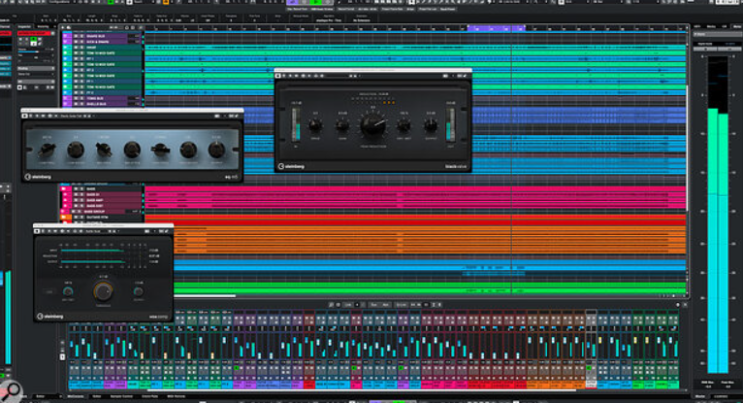Mute the TOMS BUS track
Viewport: 743px width, 403px height.
pyautogui.click(x=76, y=98)
